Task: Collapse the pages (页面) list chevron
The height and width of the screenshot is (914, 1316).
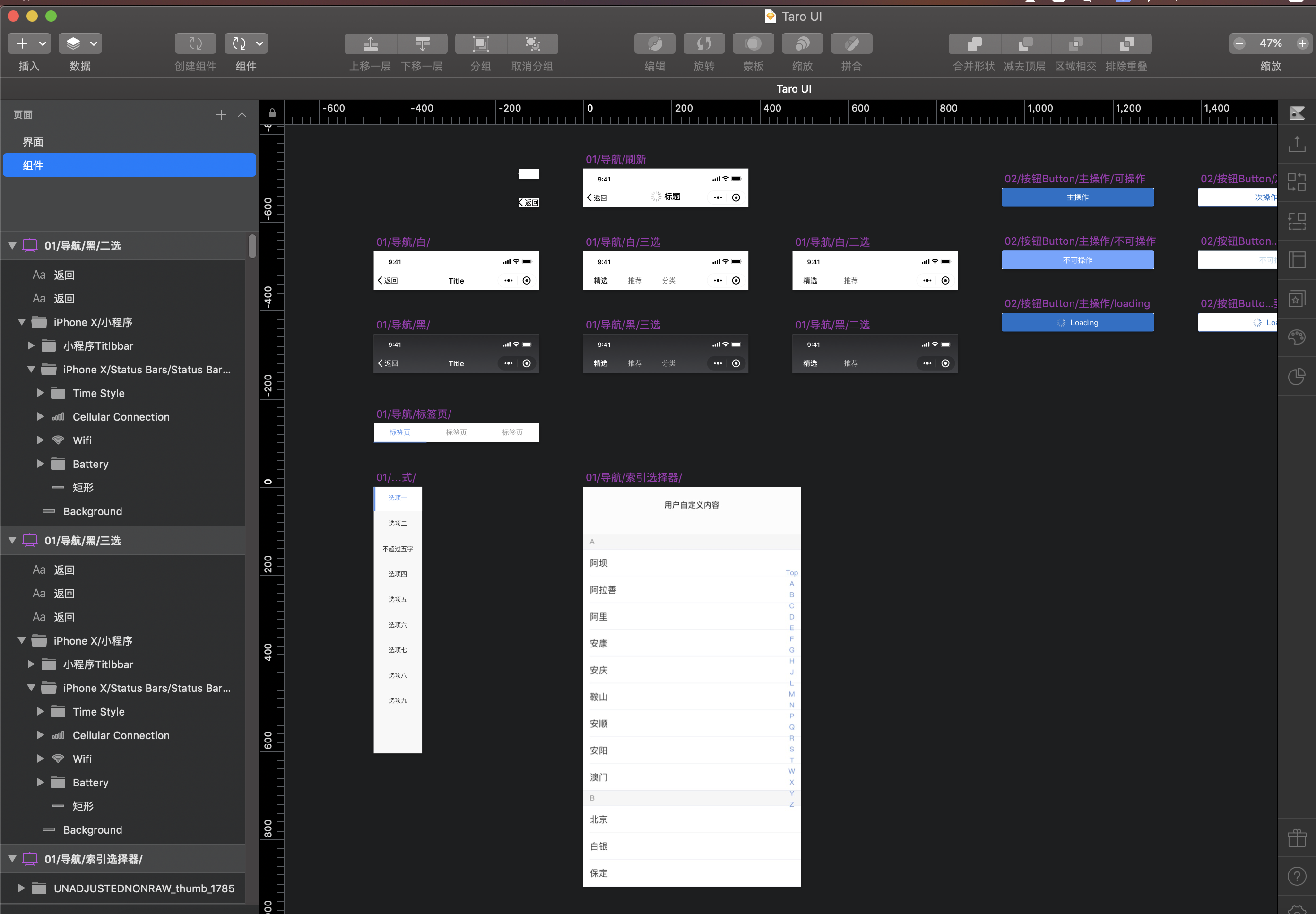Action: click(242, 115)
